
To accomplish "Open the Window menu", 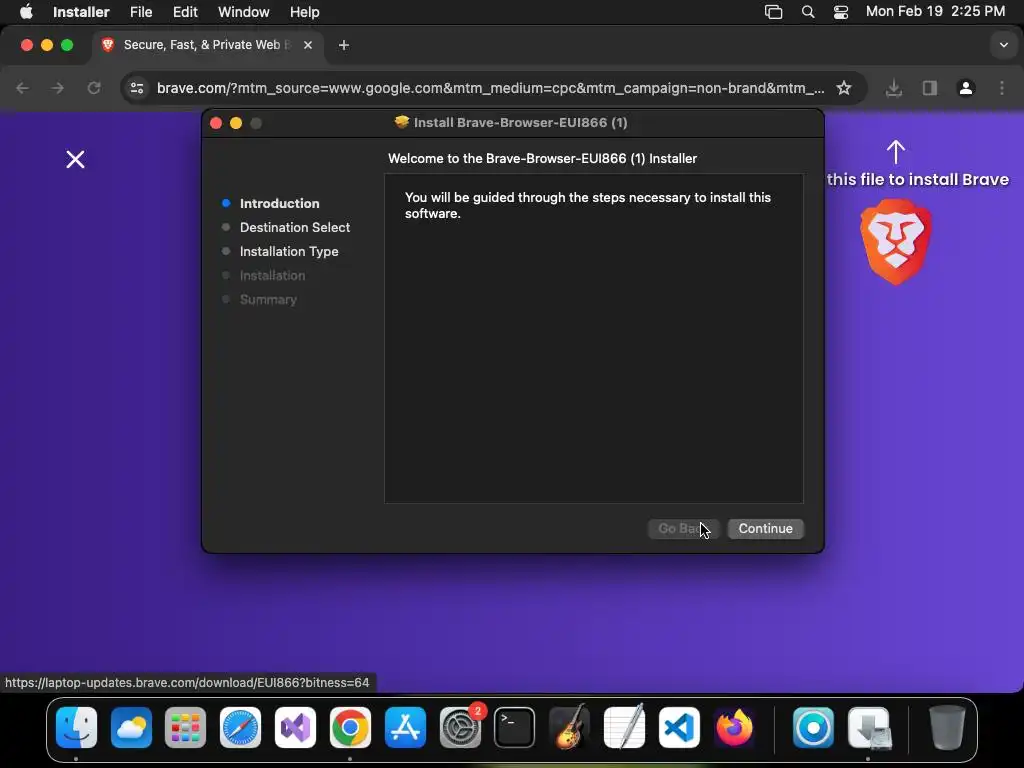I will tap(244, 12).
